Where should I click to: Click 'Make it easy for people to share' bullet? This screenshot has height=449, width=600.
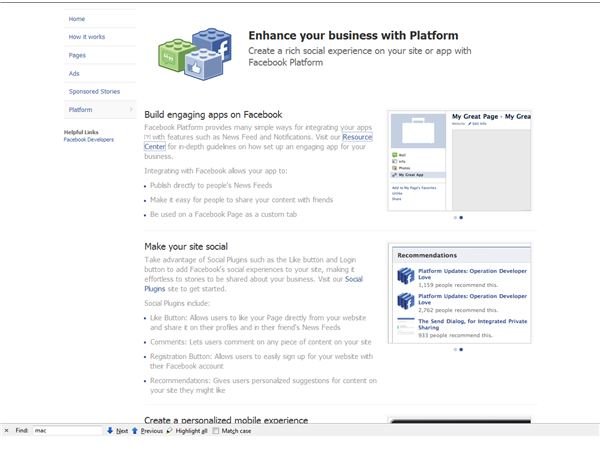tap(241, 200)
